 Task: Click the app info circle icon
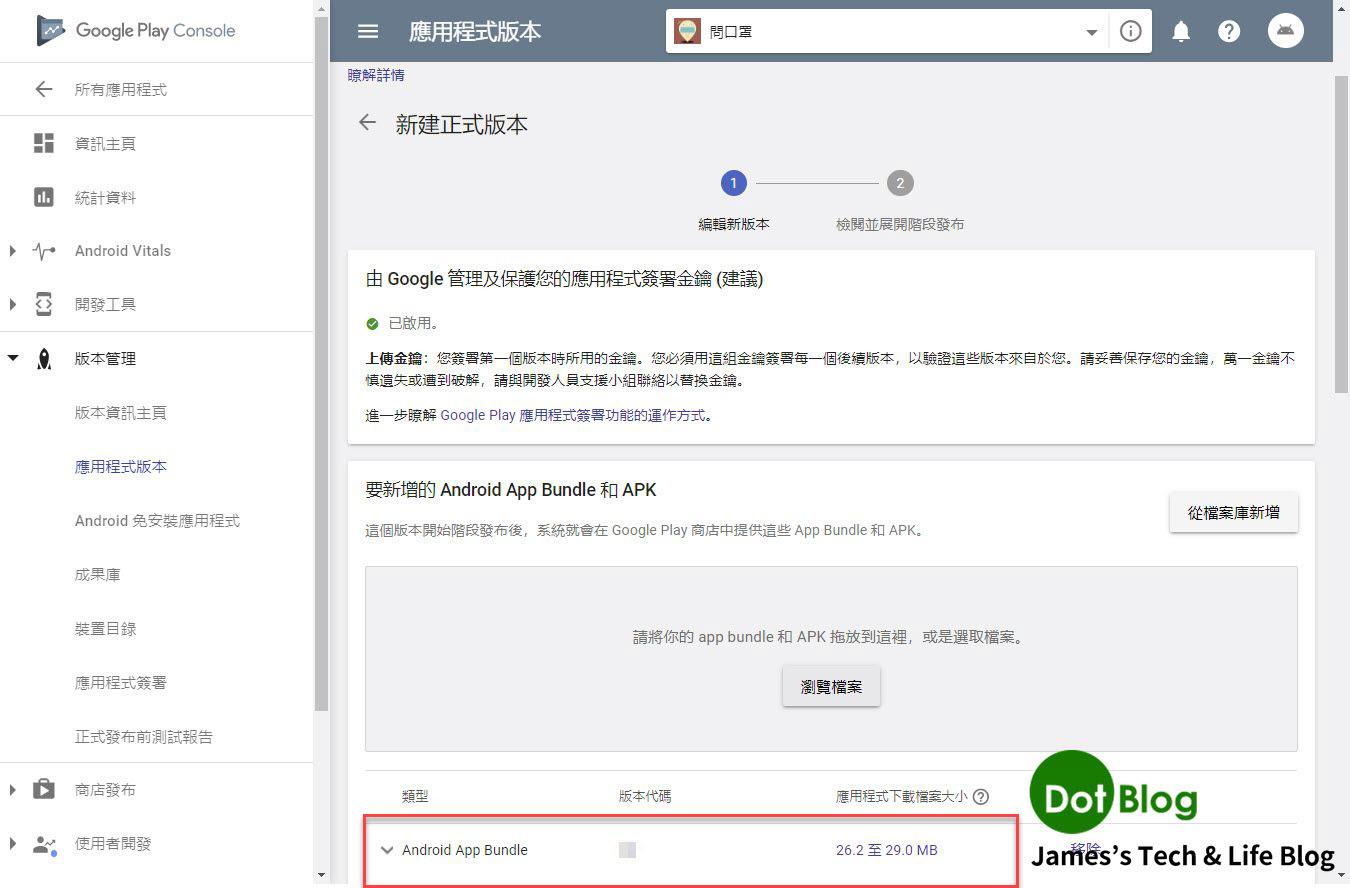click(1130, 31)
